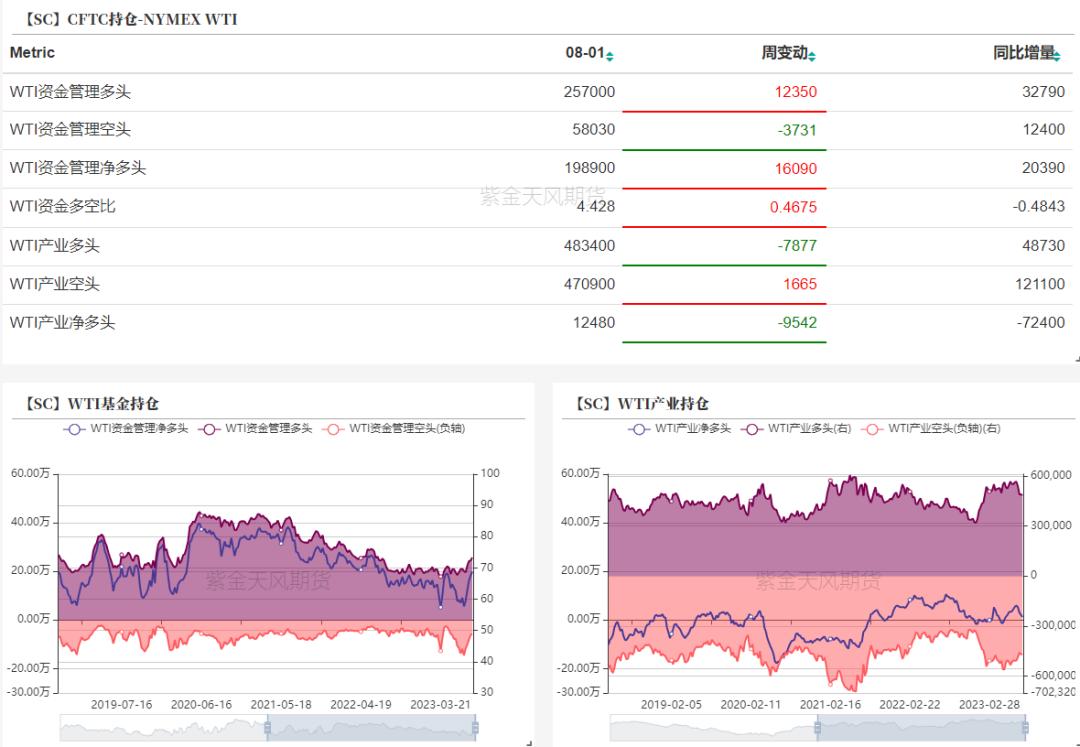Click the WTI资金多空比 row label
The image size is (1080, 747).
tap(62, 206)
